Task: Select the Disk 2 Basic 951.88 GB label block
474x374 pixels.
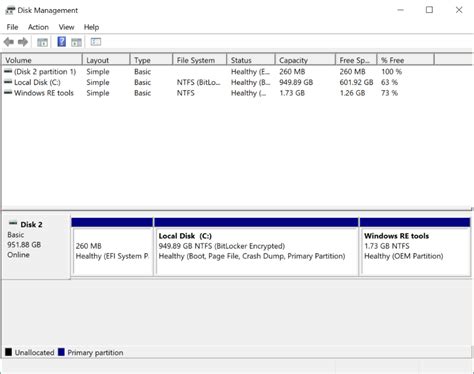Action: (x=36, y=246)
